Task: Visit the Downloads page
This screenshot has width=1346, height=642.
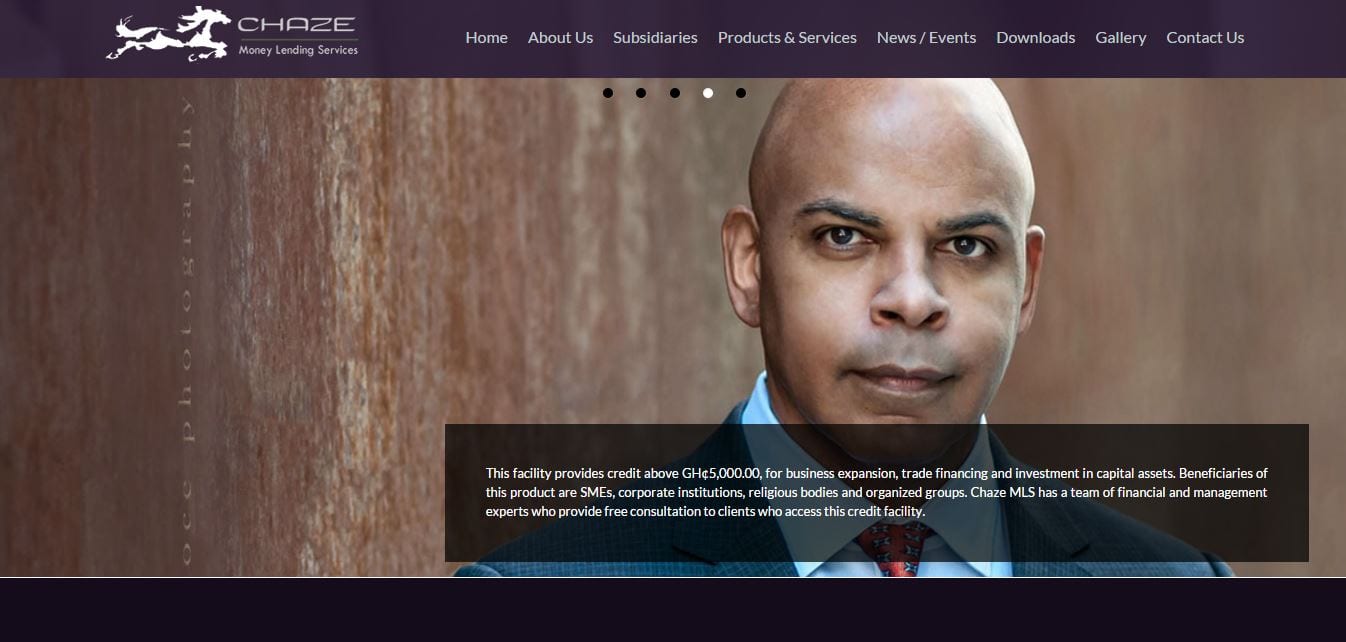Action: click(x=1035, y=37)
